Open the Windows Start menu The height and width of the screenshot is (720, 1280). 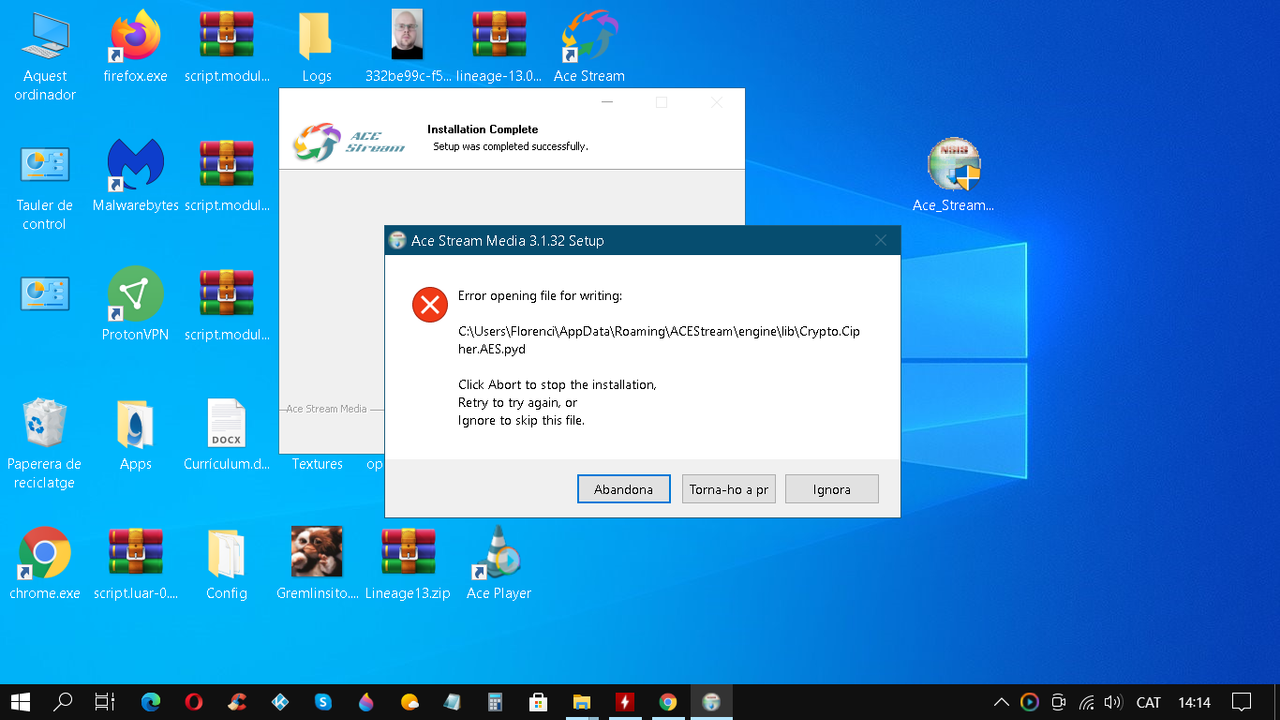pyautogui.click(x=19, y=702)
